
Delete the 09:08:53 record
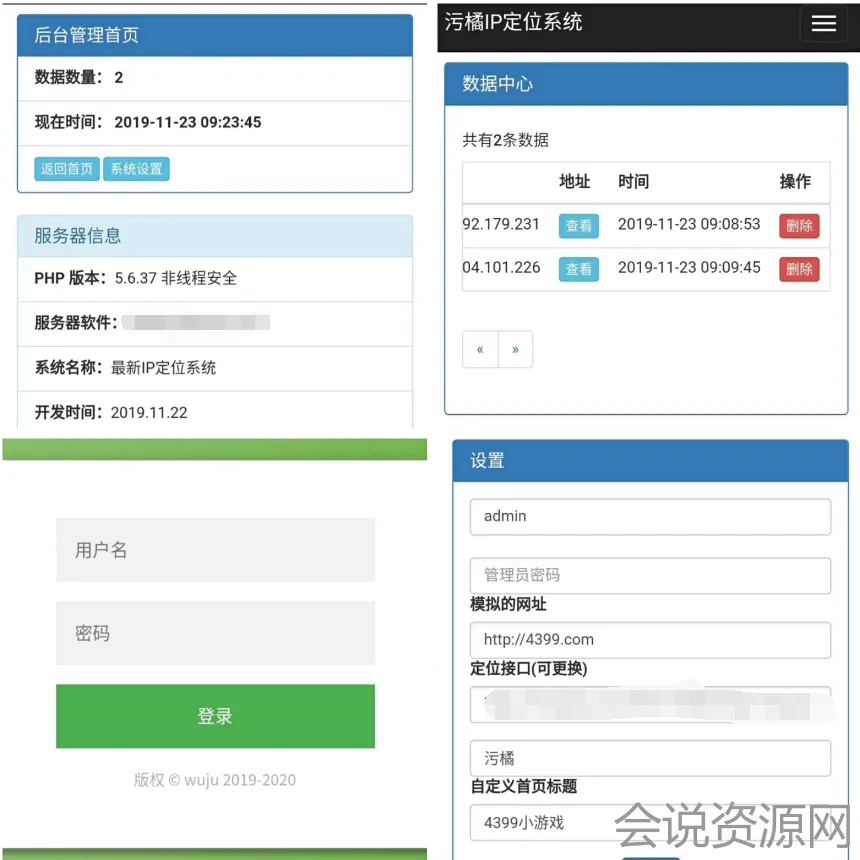pyautogui.click(x=799, y=226)
